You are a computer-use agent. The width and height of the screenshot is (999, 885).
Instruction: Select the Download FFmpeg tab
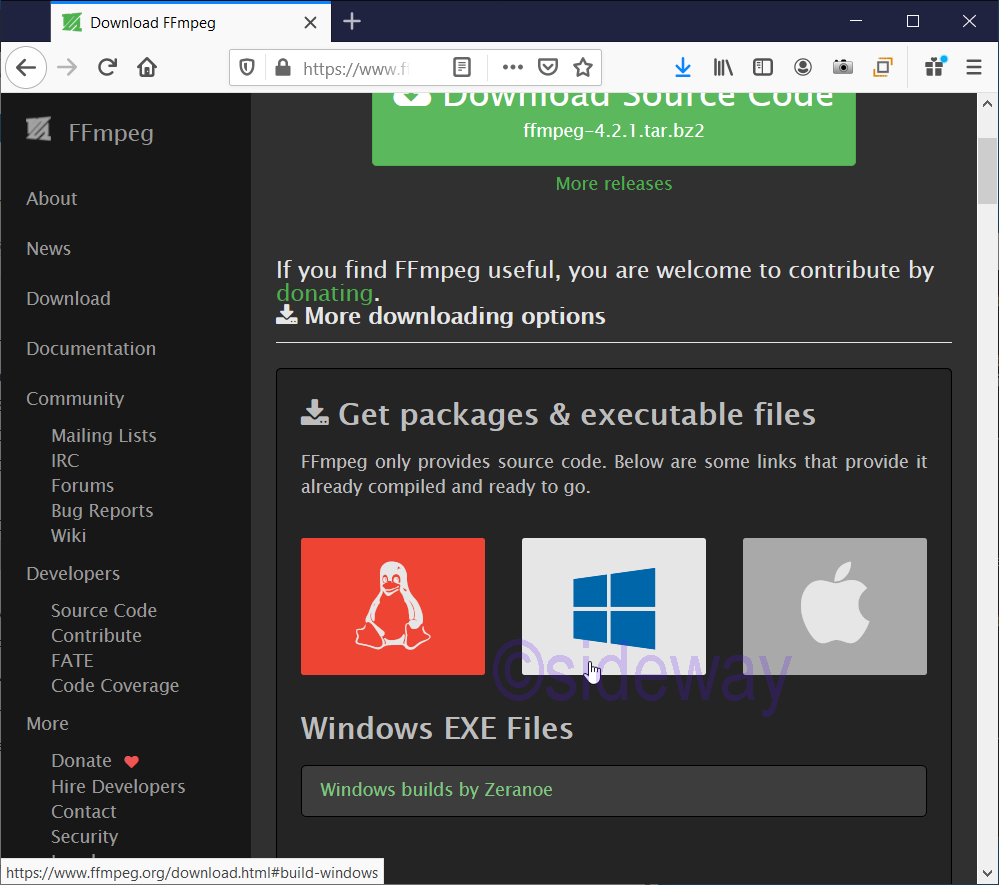click(x=191, y=23)
